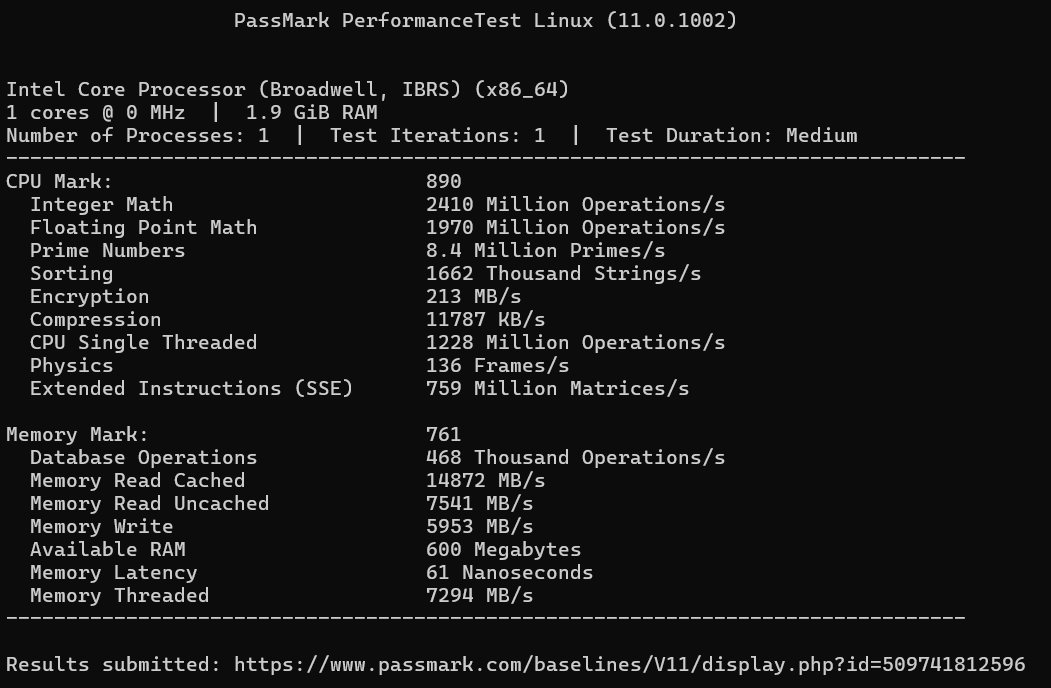The height and width of the screenshot is (688, 1051).
Task: Click the Database Operations label
Action: point(143,457)
